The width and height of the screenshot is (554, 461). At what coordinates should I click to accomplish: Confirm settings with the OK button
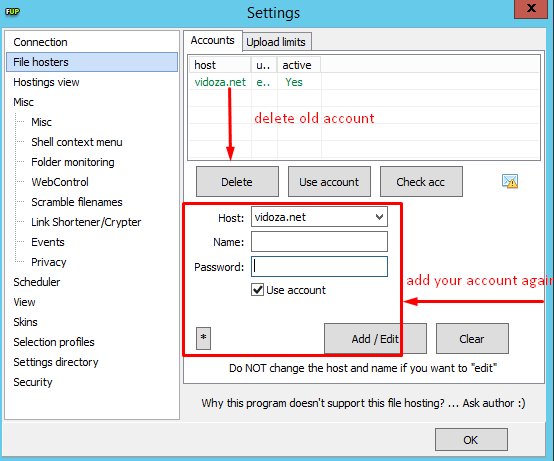471,439
